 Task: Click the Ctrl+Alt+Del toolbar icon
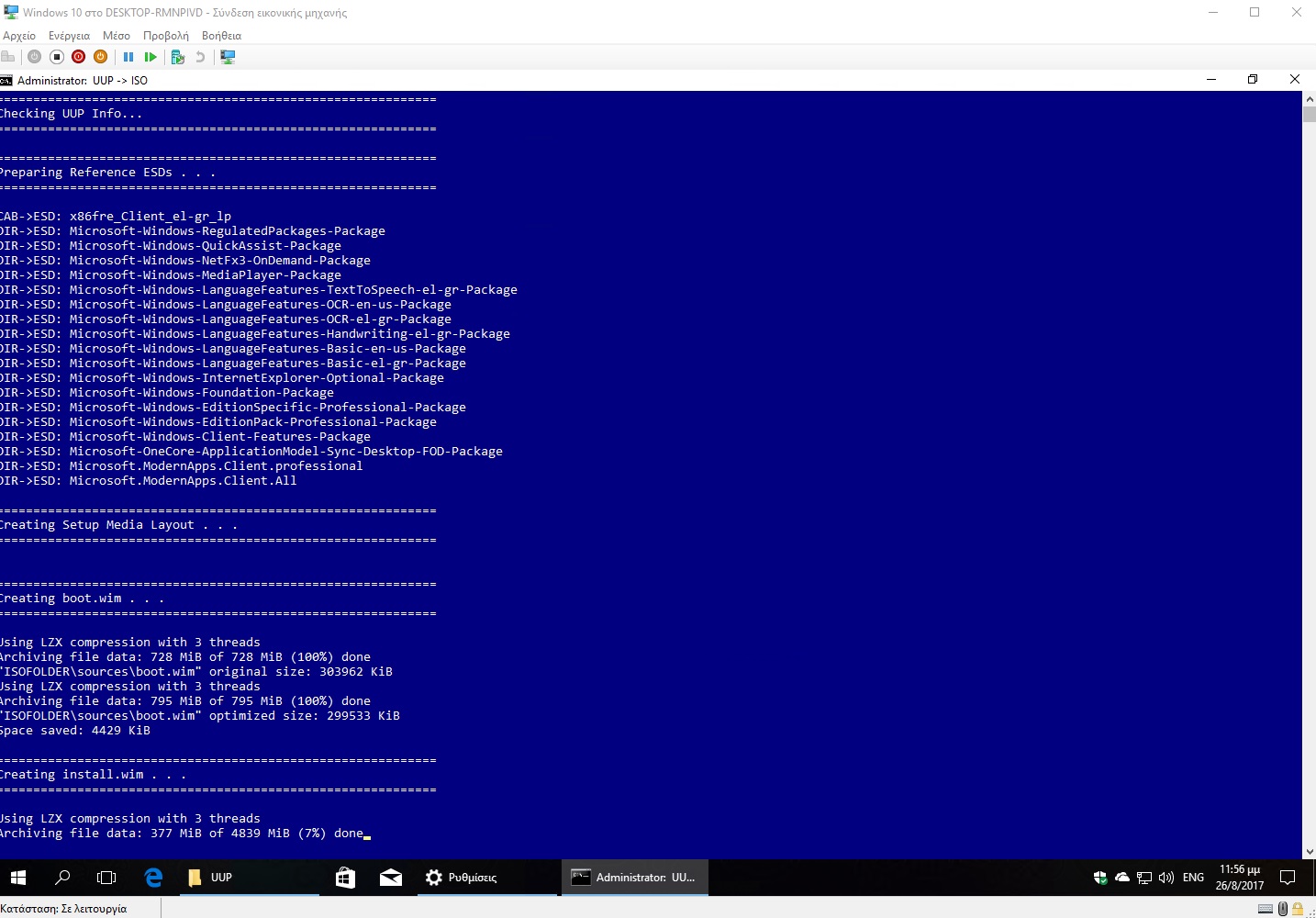[x=8, y=57]
